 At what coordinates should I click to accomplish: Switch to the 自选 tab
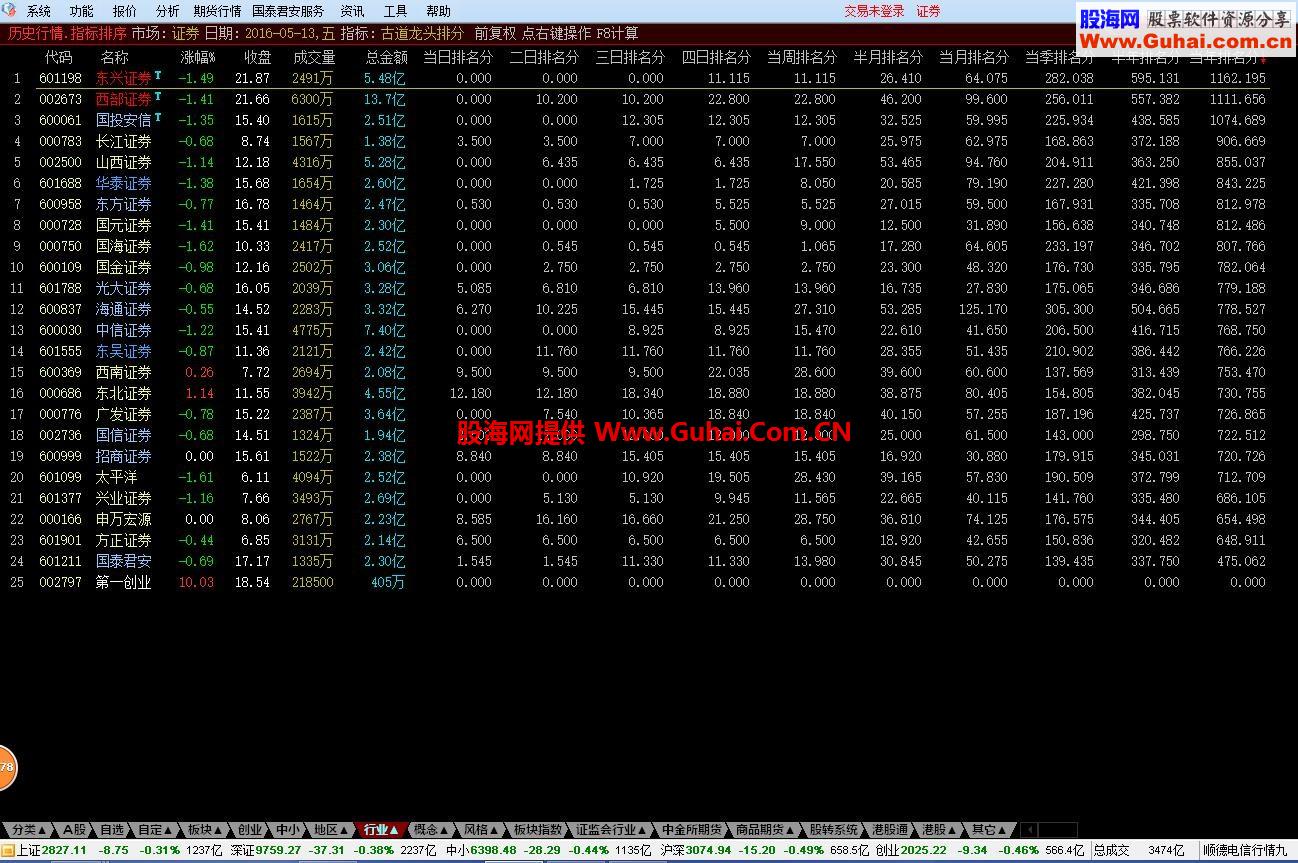112,829
